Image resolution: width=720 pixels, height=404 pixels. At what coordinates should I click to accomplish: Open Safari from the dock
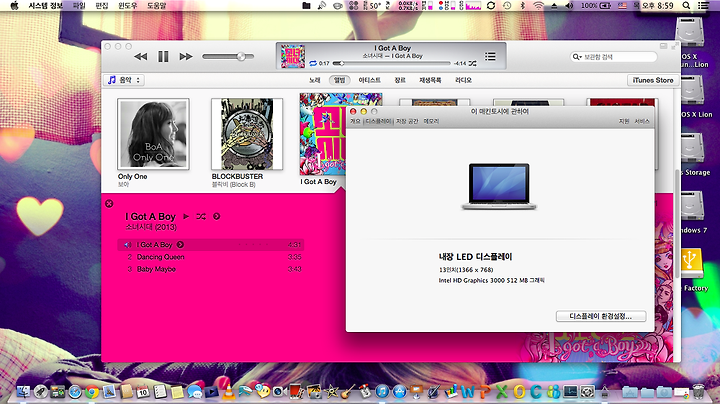coord(75,392)
